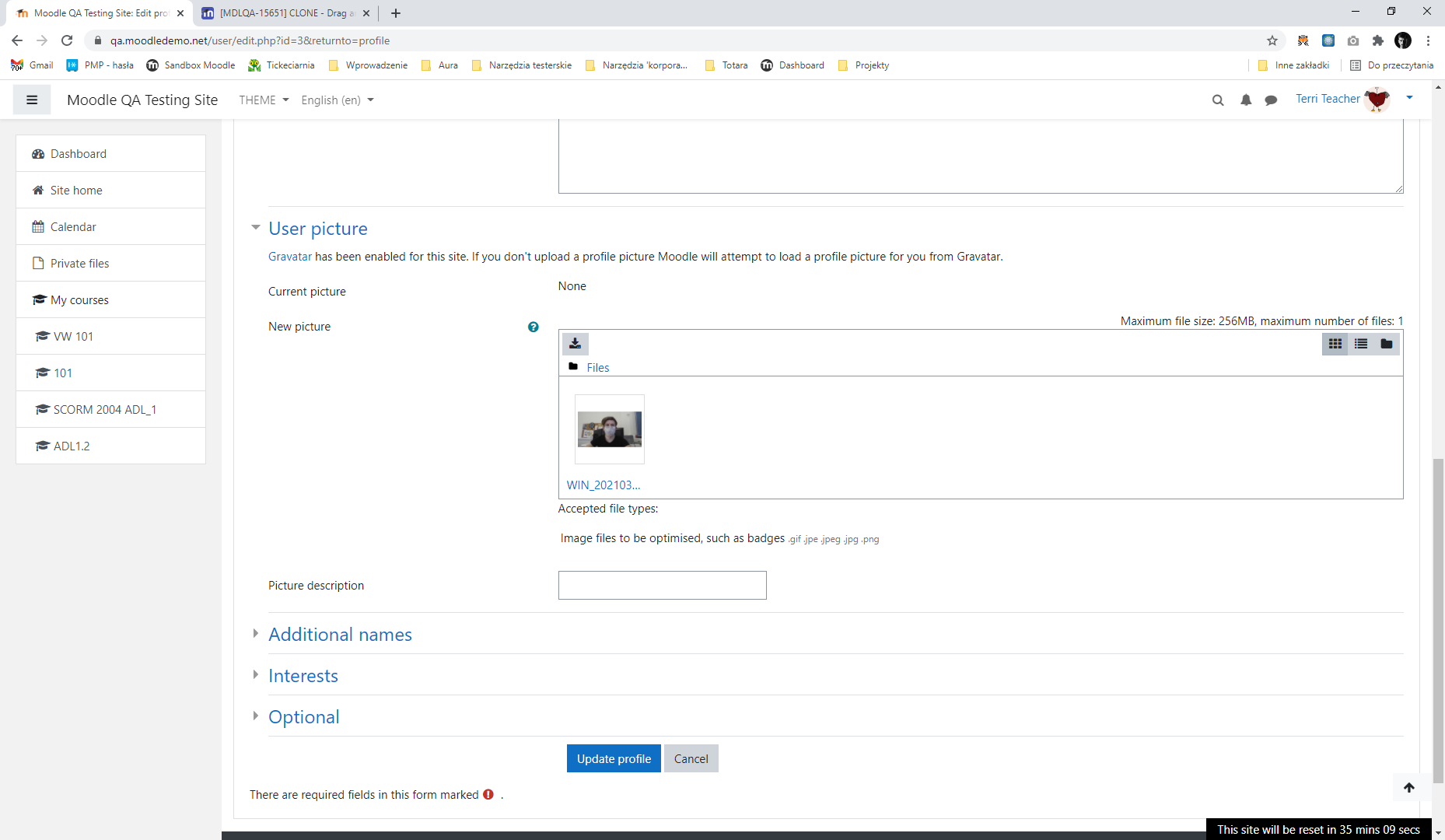Click the Terri Teacher name link
Image resolution: width=1445 pixels, height=840 pixels.
click(1328, 99)
